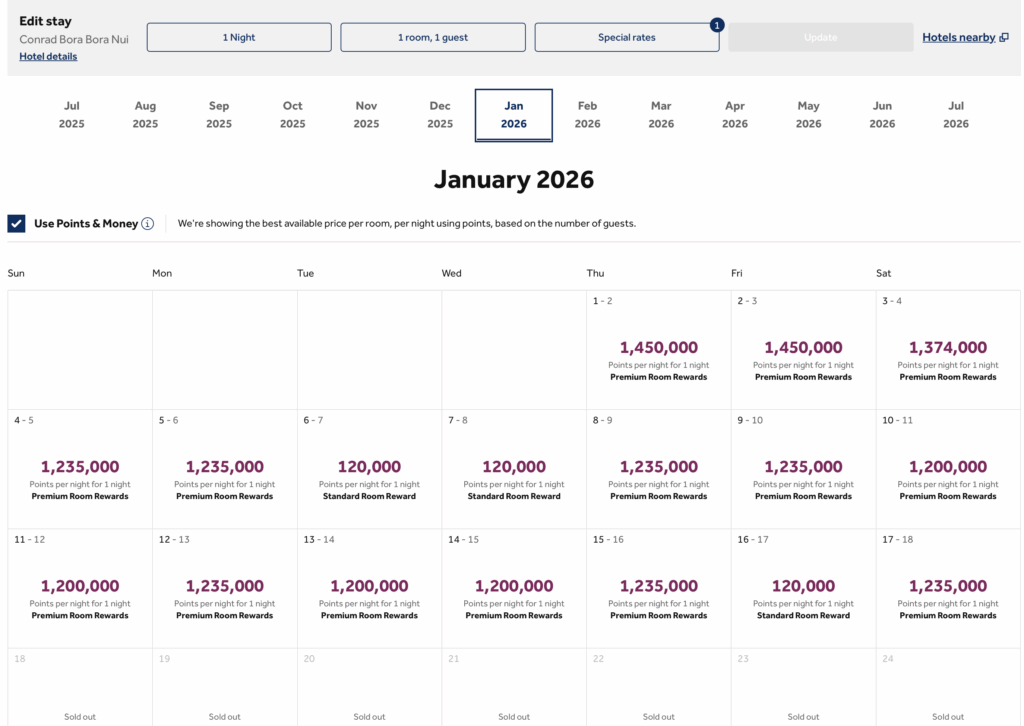The height and width of the screenshot is (726, 1024).
Task: Expand the 1 room, 1 guest selector
Action: click(x=432, y=38)
